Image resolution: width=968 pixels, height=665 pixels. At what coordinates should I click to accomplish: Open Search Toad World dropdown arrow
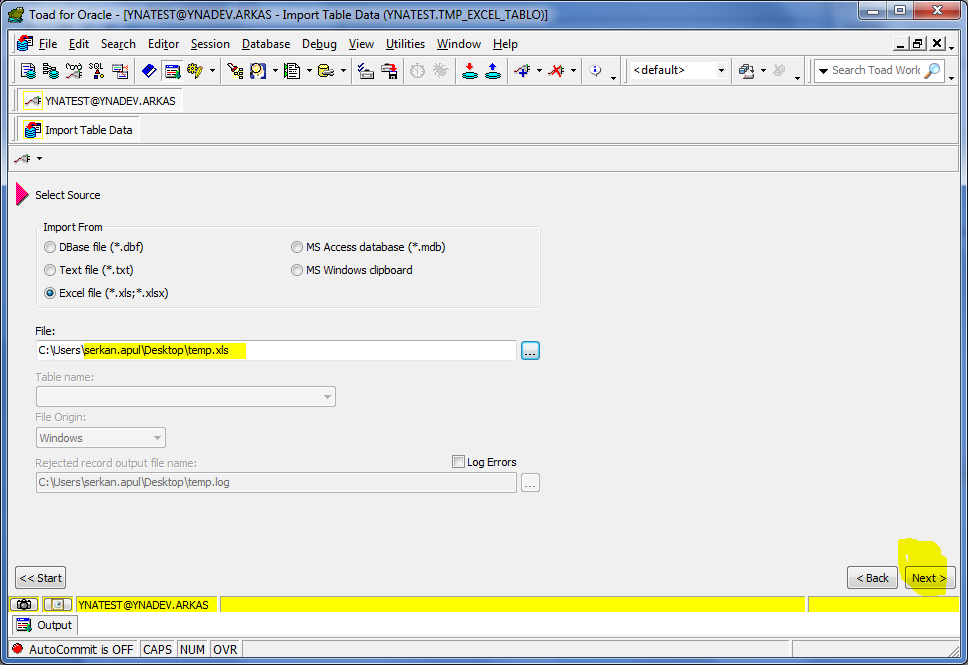823,71
